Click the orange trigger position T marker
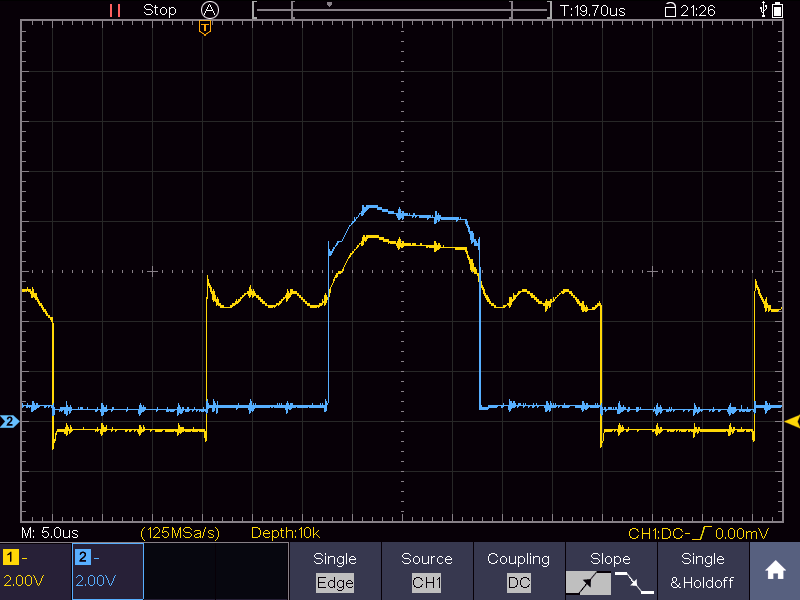This screenshot has height=600, width=800. click(x=205, y=28)
